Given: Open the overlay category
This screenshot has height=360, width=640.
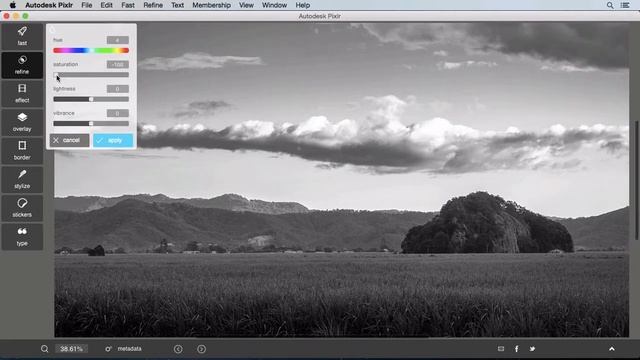Looking at the screenshot, I should [22, 122].
